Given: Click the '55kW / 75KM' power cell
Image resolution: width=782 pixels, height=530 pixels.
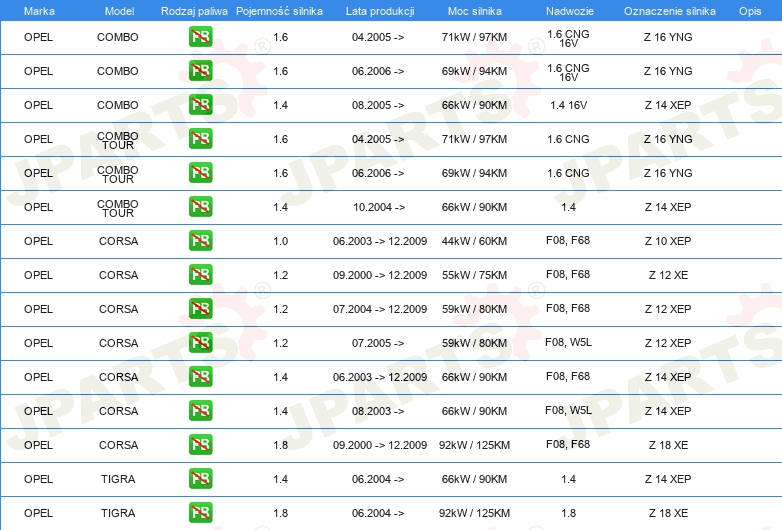Looking at the screenshot, I should click(x=474, y=275).
